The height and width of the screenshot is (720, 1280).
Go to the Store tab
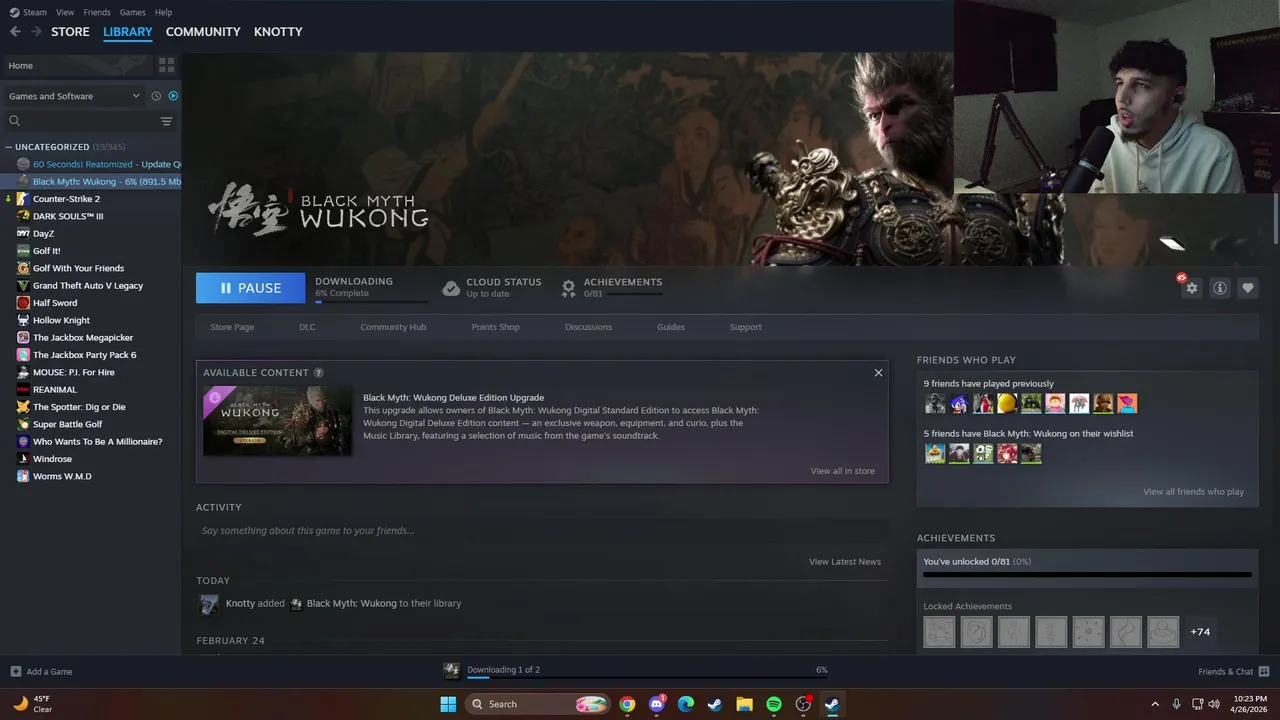[x=70, y=32]
